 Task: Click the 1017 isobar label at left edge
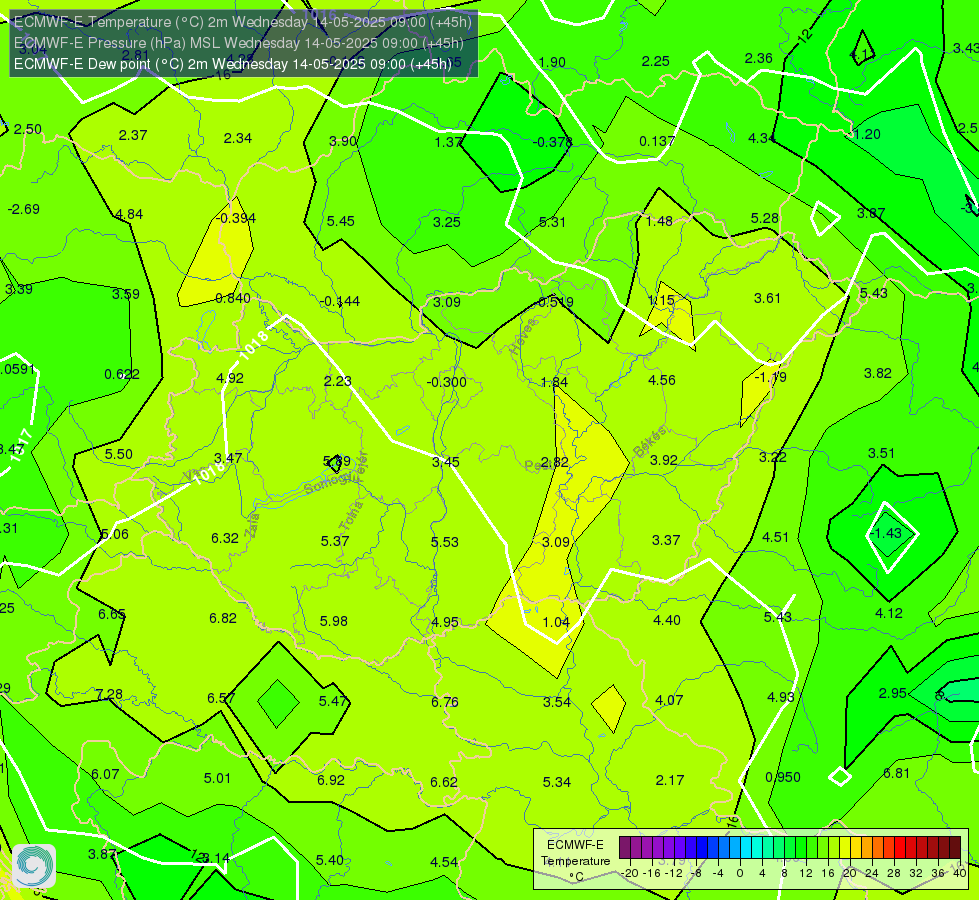pyautogui.click(x=19, y=445)
